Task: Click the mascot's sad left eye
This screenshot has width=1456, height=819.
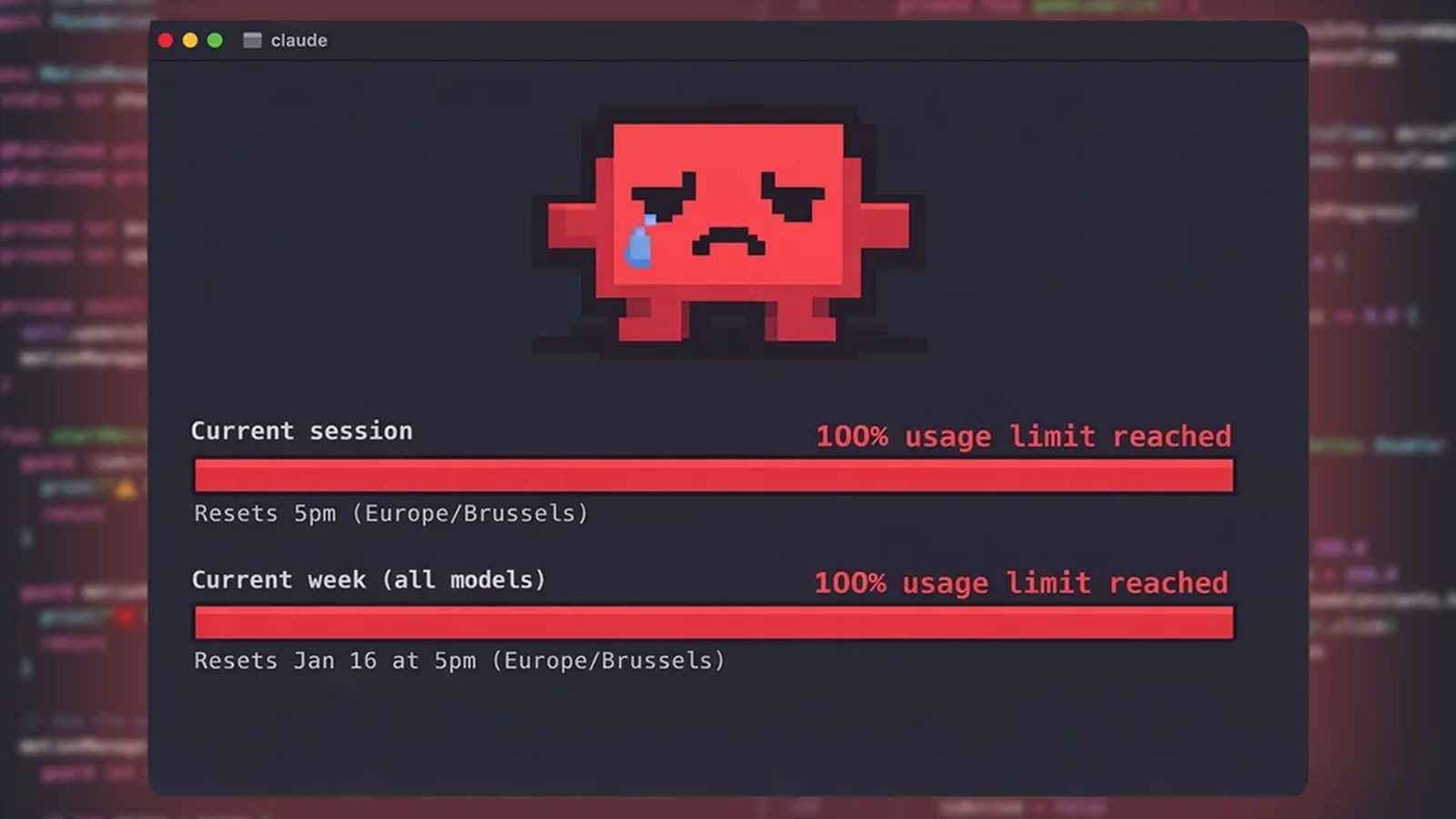Action: [x=663, y=197]
